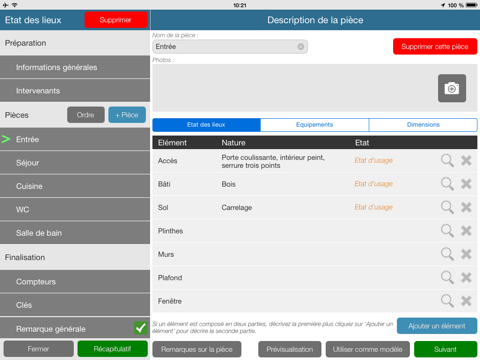Screen dimensions: 480x360
Task: Click the Plinthes element name
Action: pos(170,231)
